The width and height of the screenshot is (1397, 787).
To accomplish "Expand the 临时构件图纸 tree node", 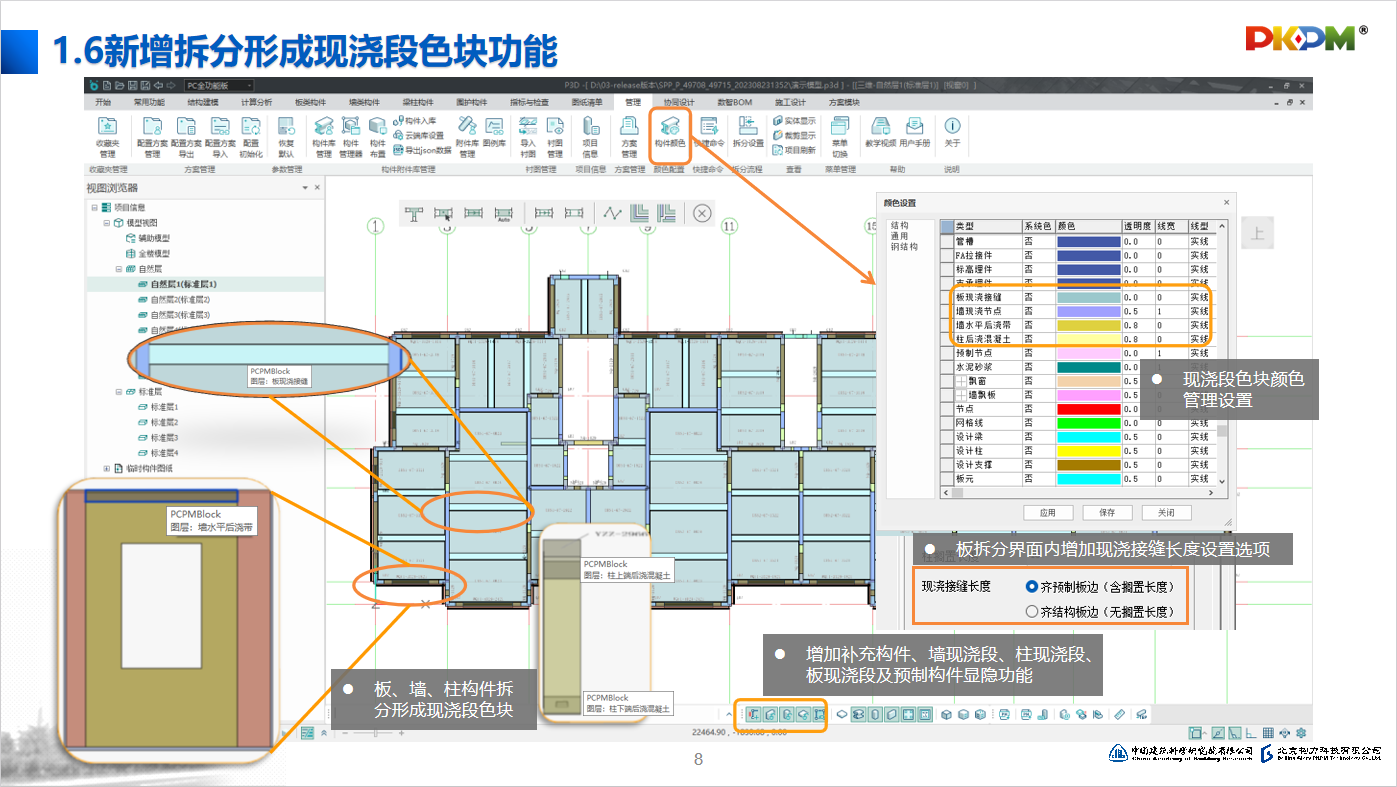I will click(x=106, y=468).
